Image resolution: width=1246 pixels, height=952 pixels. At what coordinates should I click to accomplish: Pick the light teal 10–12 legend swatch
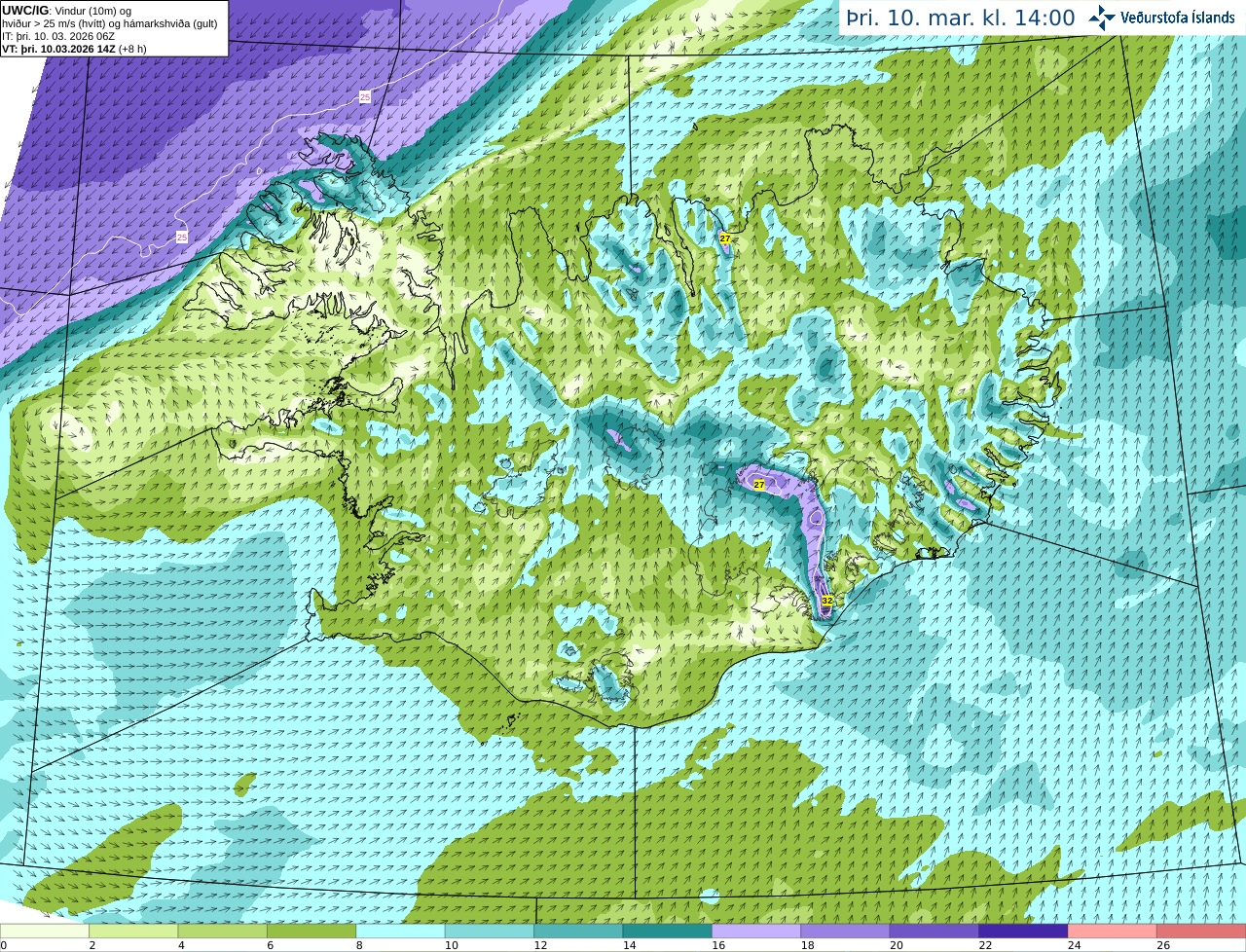(490, 931)
